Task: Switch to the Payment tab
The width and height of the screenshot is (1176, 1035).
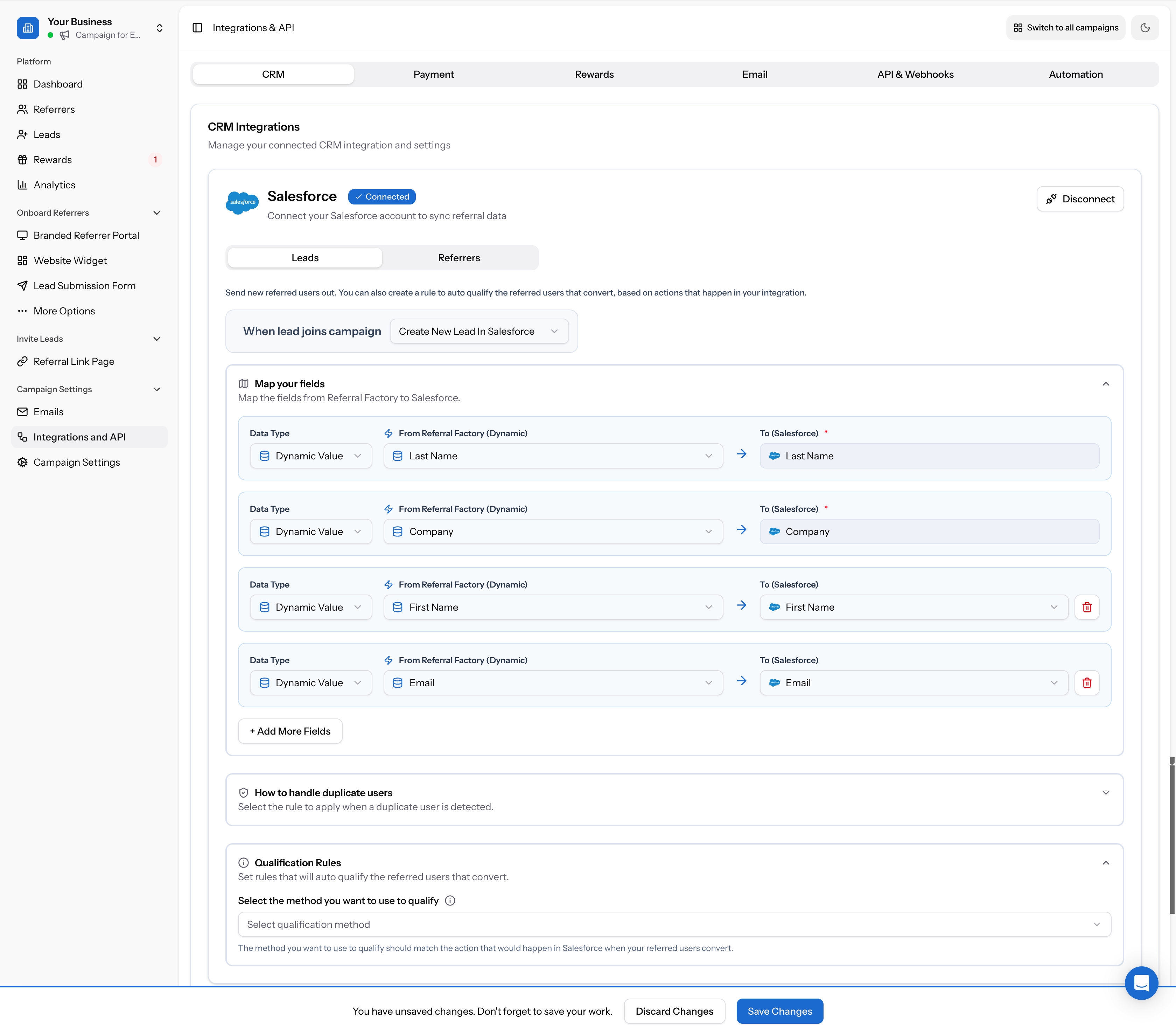Action: [434, 74]
